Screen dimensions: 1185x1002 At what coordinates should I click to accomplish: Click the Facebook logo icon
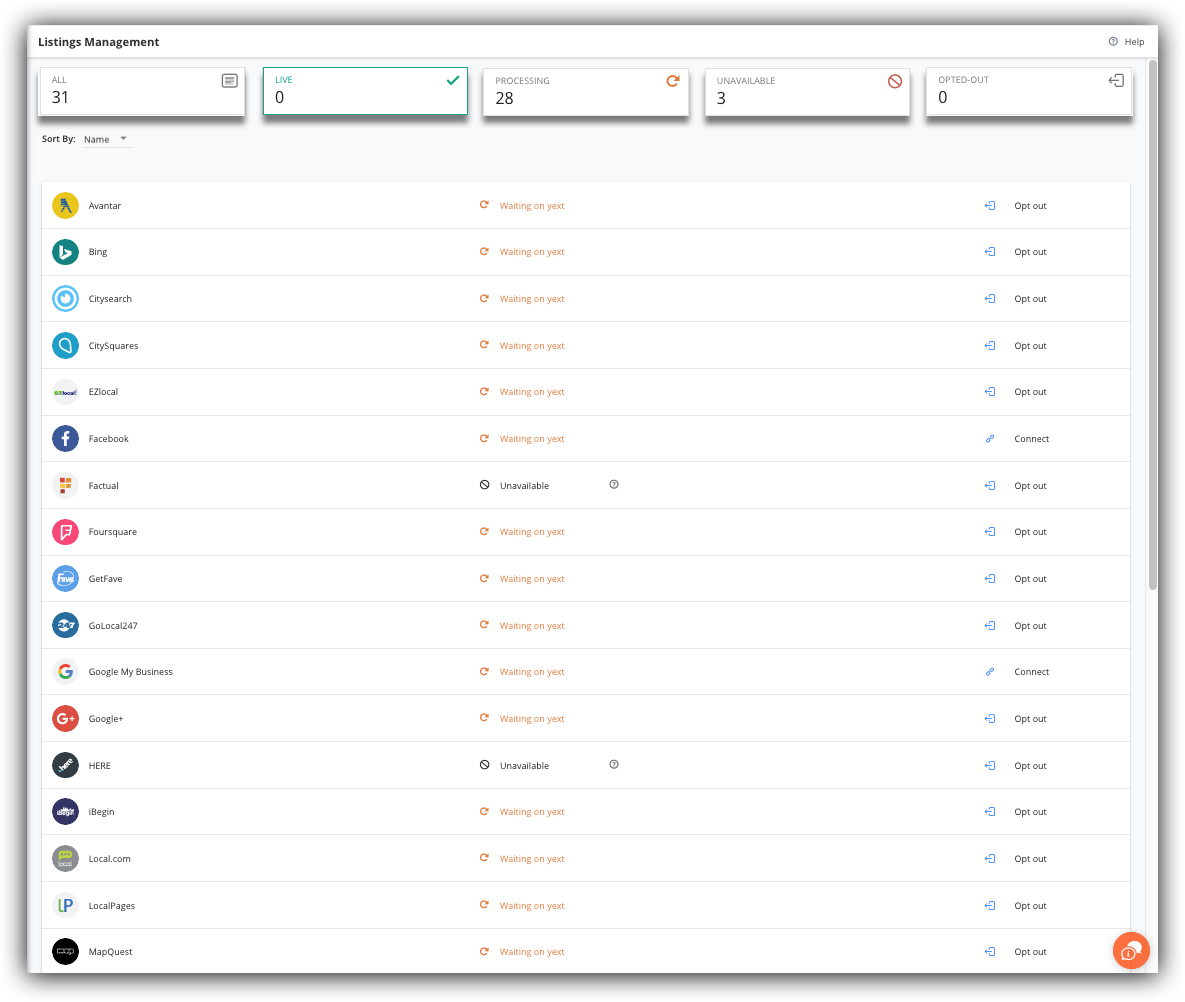(x=65, y=438)
